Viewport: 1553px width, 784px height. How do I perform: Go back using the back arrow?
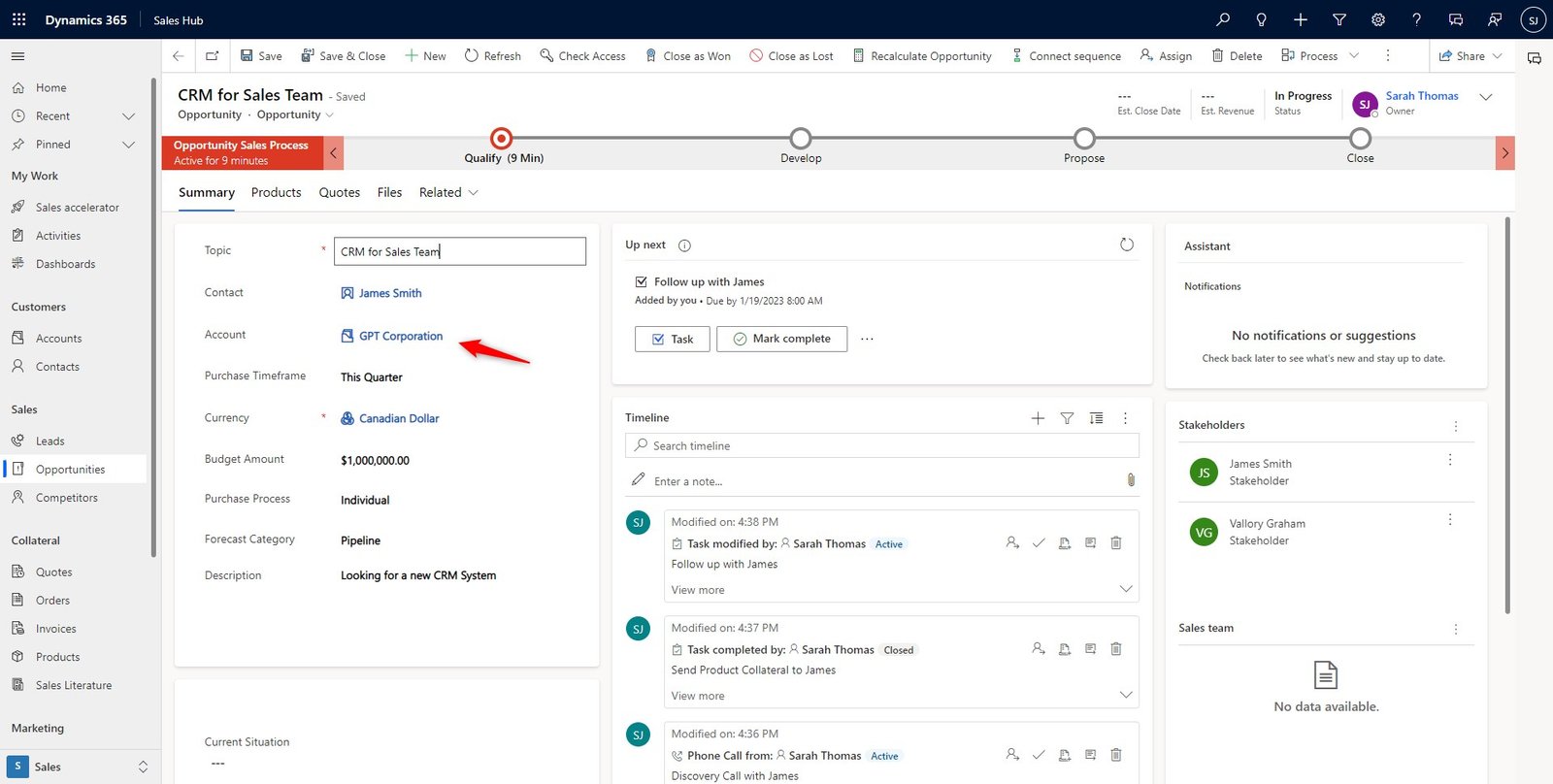(x=178, y=56)
